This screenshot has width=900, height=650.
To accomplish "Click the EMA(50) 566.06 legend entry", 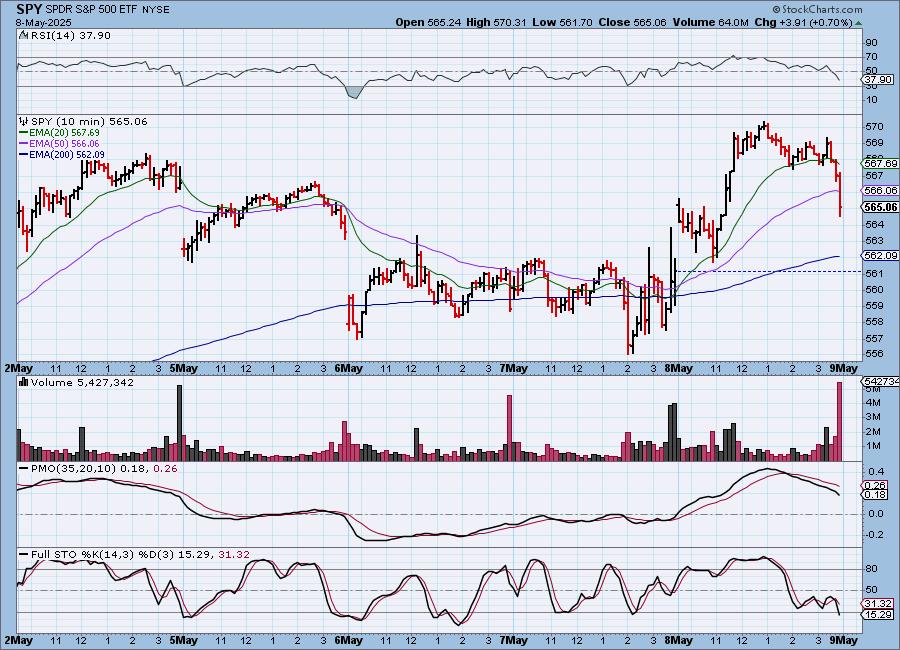I will click(64, 144).
